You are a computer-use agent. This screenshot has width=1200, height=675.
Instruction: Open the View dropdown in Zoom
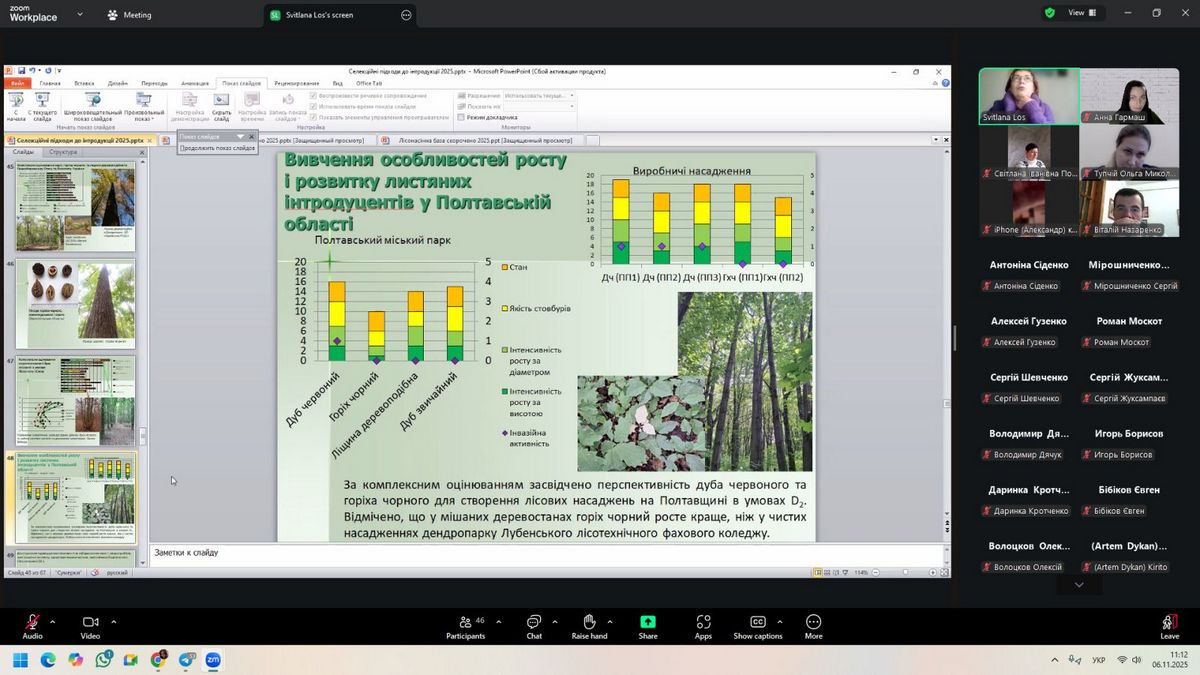pyautogui.click(x=1081, y=13)
